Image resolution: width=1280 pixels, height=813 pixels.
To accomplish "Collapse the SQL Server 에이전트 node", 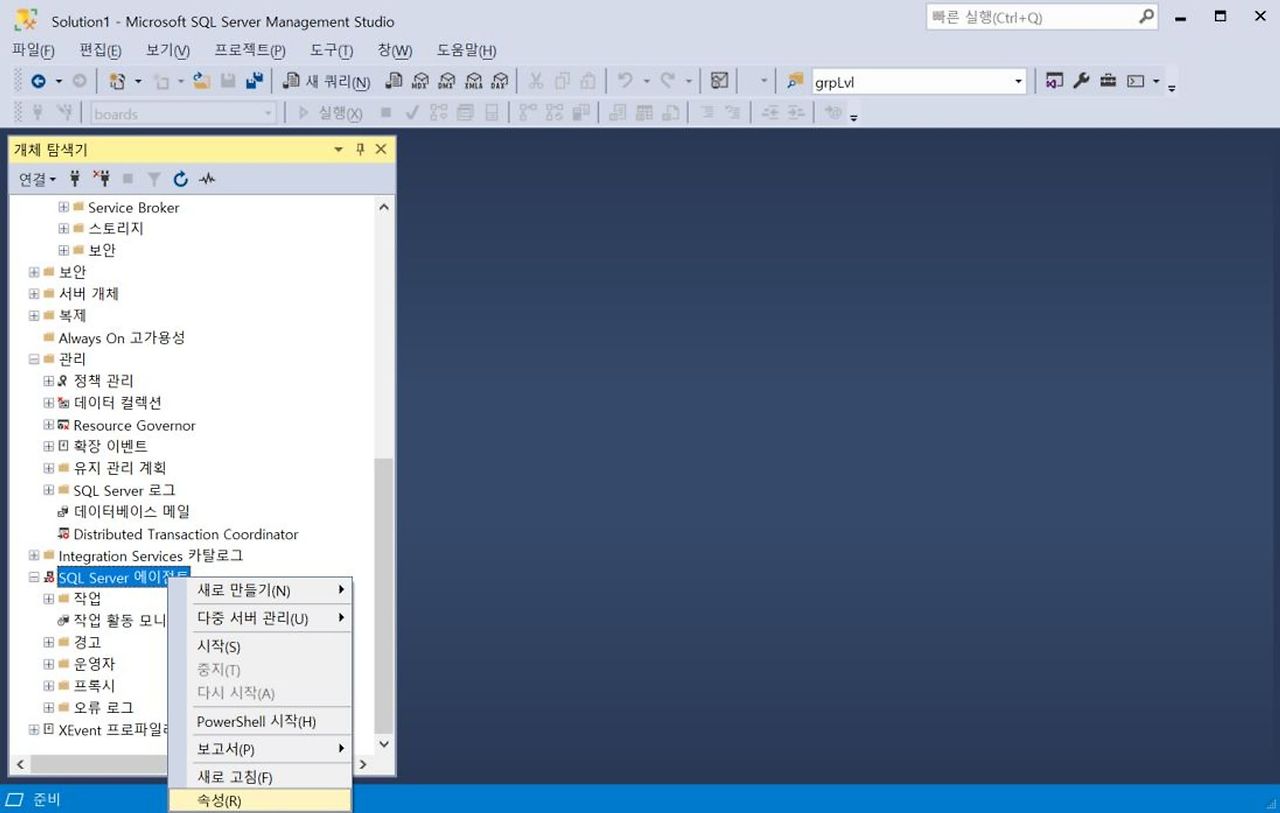I will pyautogui.click(x=34, y=577).
